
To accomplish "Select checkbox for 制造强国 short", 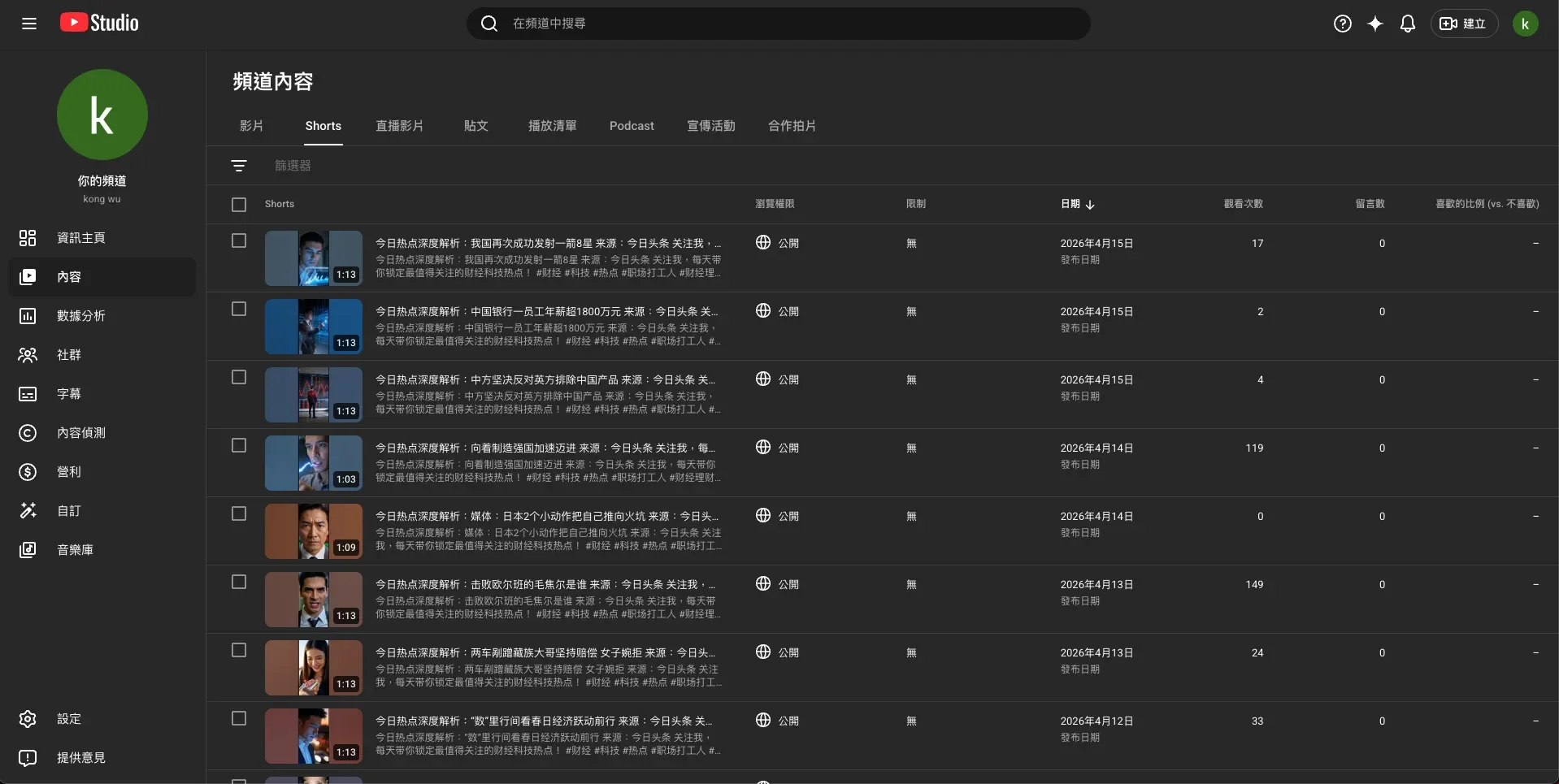I will tap(239, 445).
